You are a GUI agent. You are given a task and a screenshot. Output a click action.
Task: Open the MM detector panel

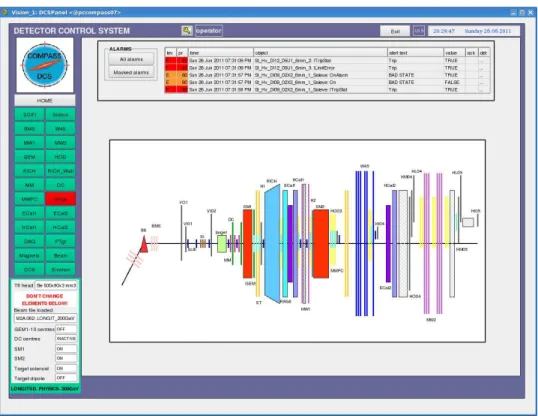tap(30, 185)
